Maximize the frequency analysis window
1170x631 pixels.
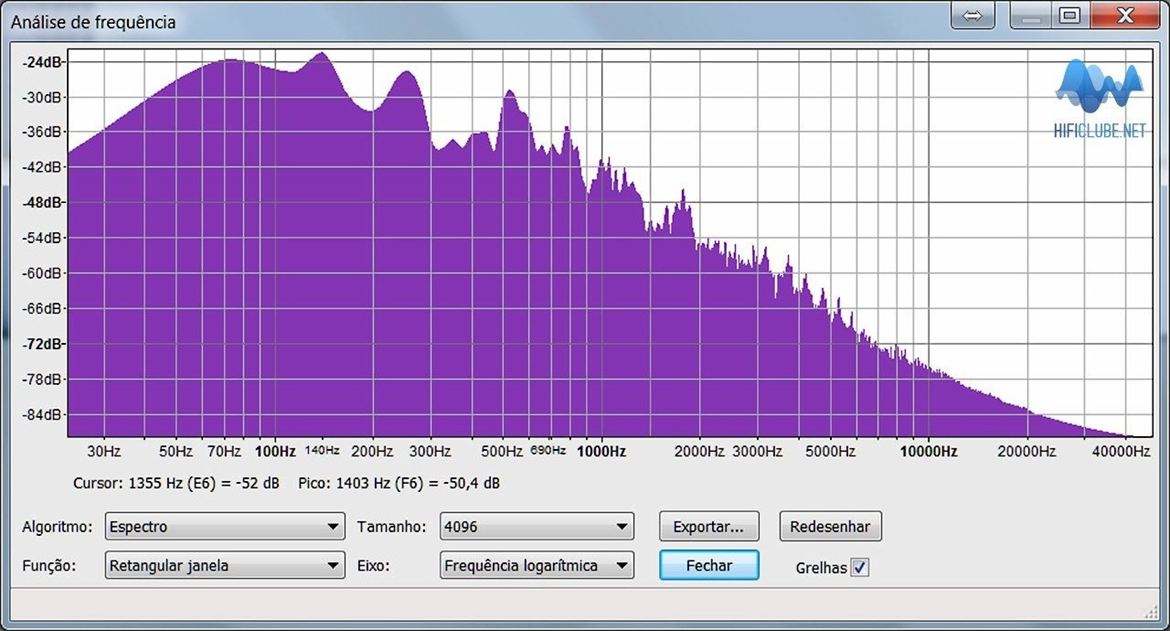click(1069, 16)
